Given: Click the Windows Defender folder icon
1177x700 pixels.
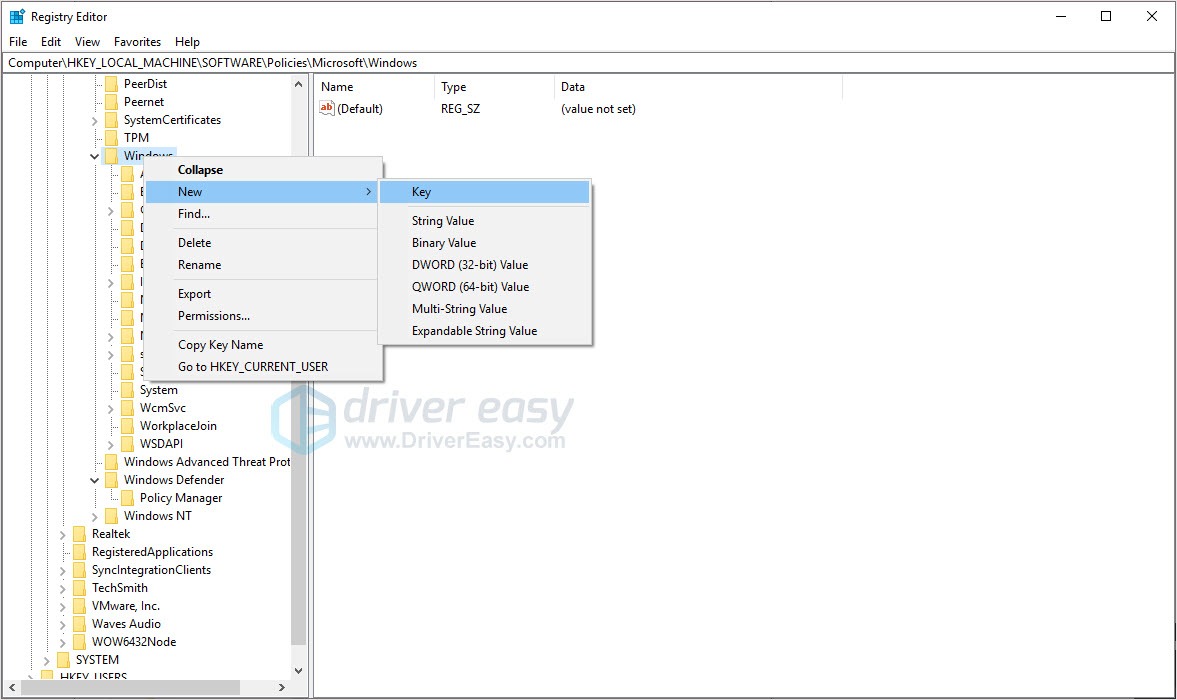Looking at the screenshot, I should click(111, 479).
